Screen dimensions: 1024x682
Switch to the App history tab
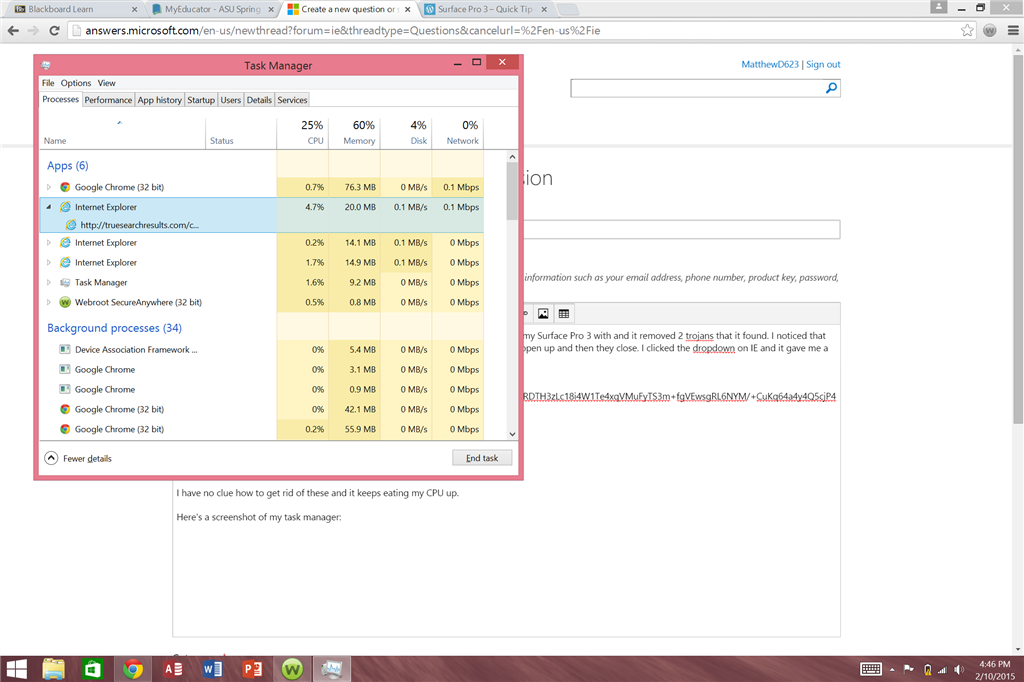click(159, 100)
